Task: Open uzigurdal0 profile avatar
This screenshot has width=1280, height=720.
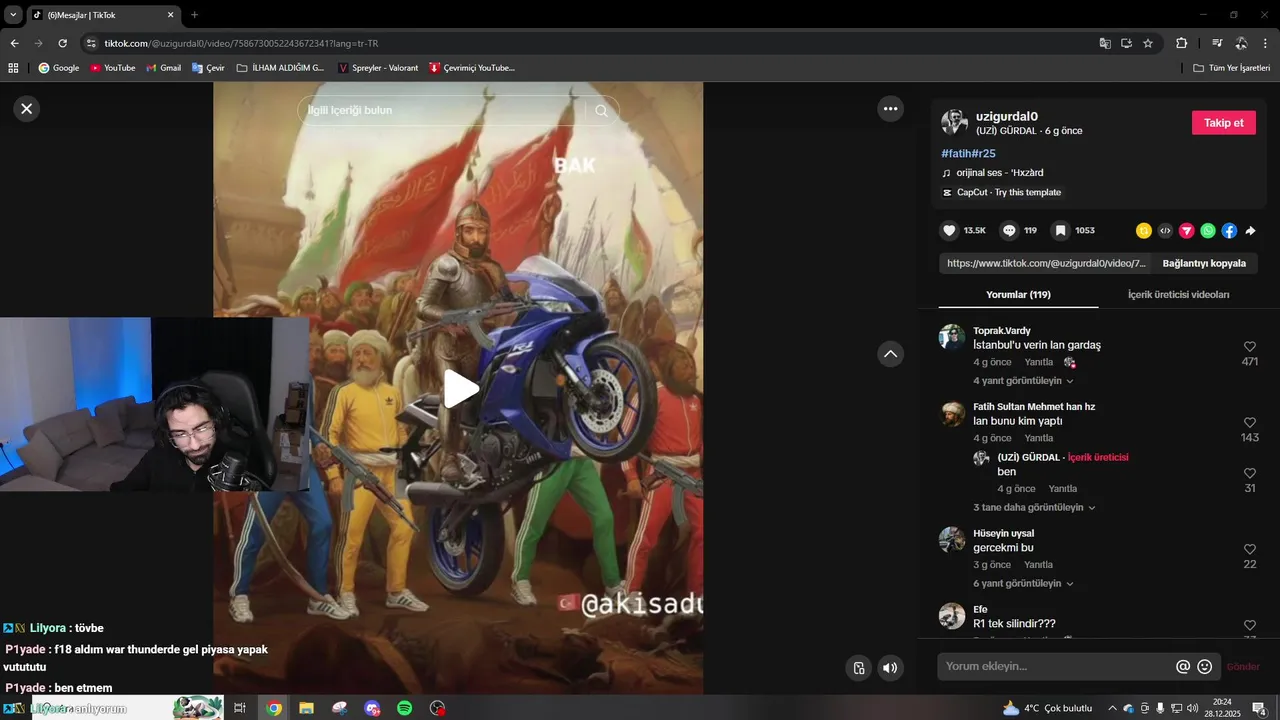Action: [954, 123]
